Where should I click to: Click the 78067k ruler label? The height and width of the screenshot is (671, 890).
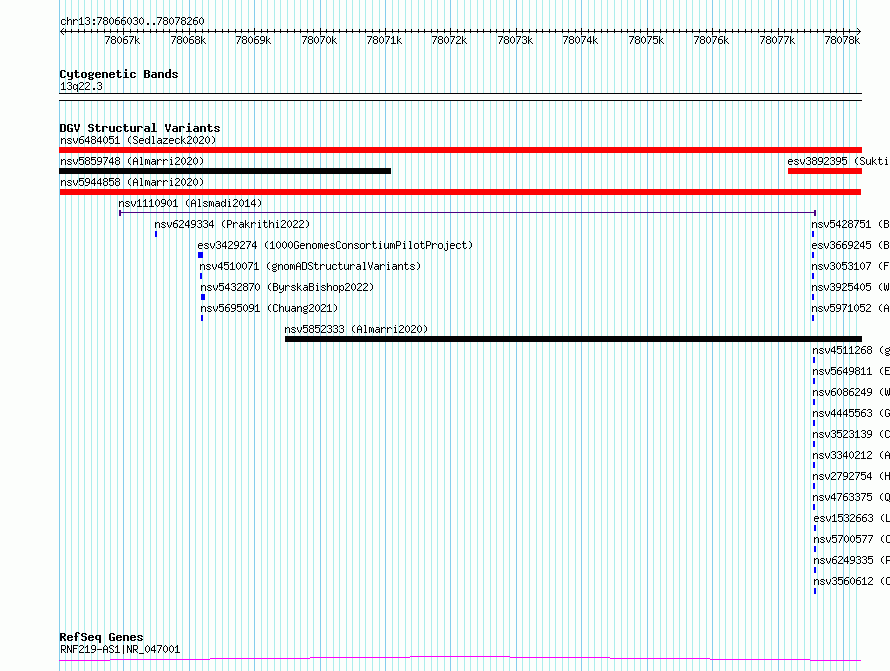click(x=122, y=40)
